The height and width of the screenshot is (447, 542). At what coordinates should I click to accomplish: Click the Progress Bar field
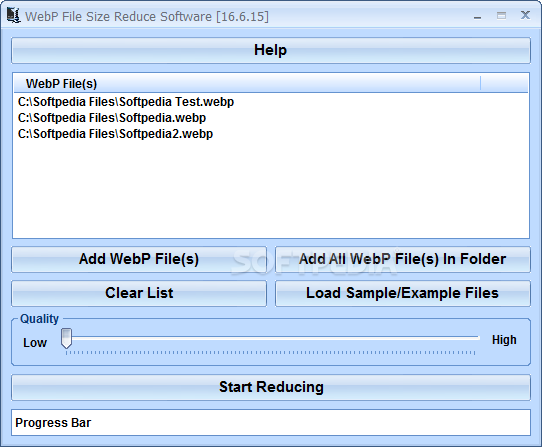point(271,422)
